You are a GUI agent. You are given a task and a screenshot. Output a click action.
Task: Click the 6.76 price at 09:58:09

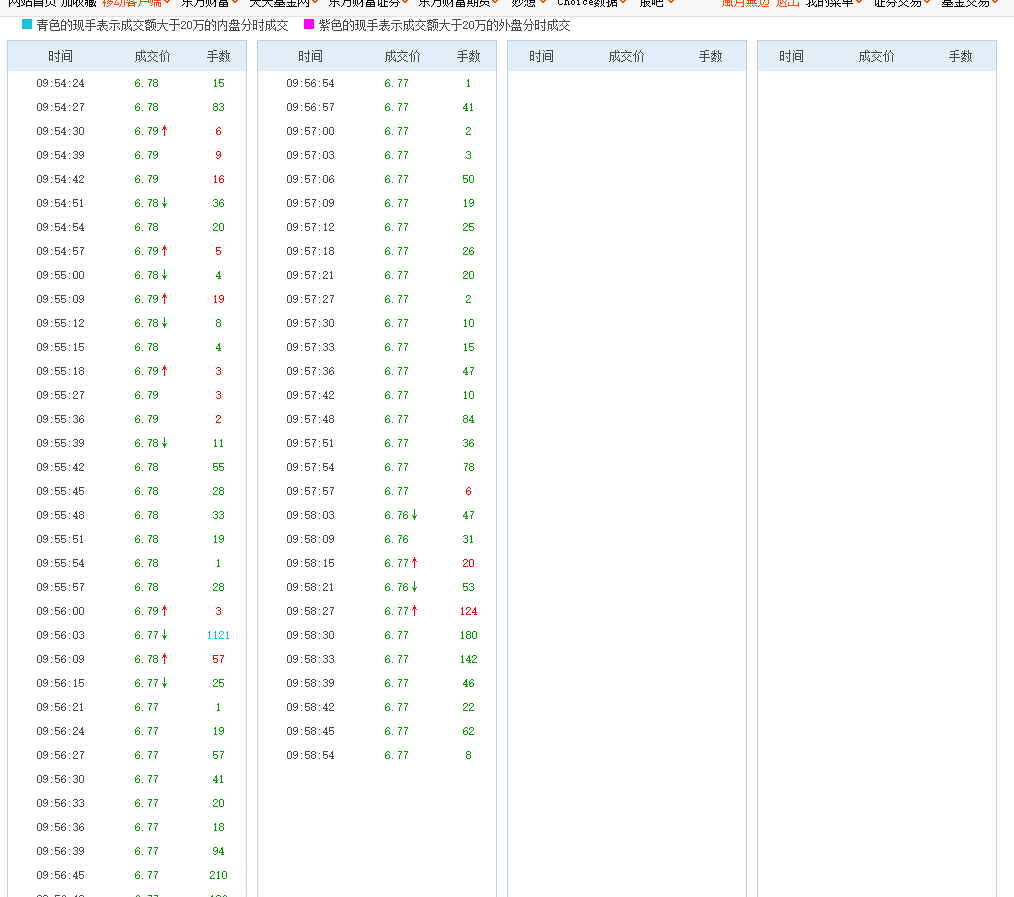tap(396, 539)
